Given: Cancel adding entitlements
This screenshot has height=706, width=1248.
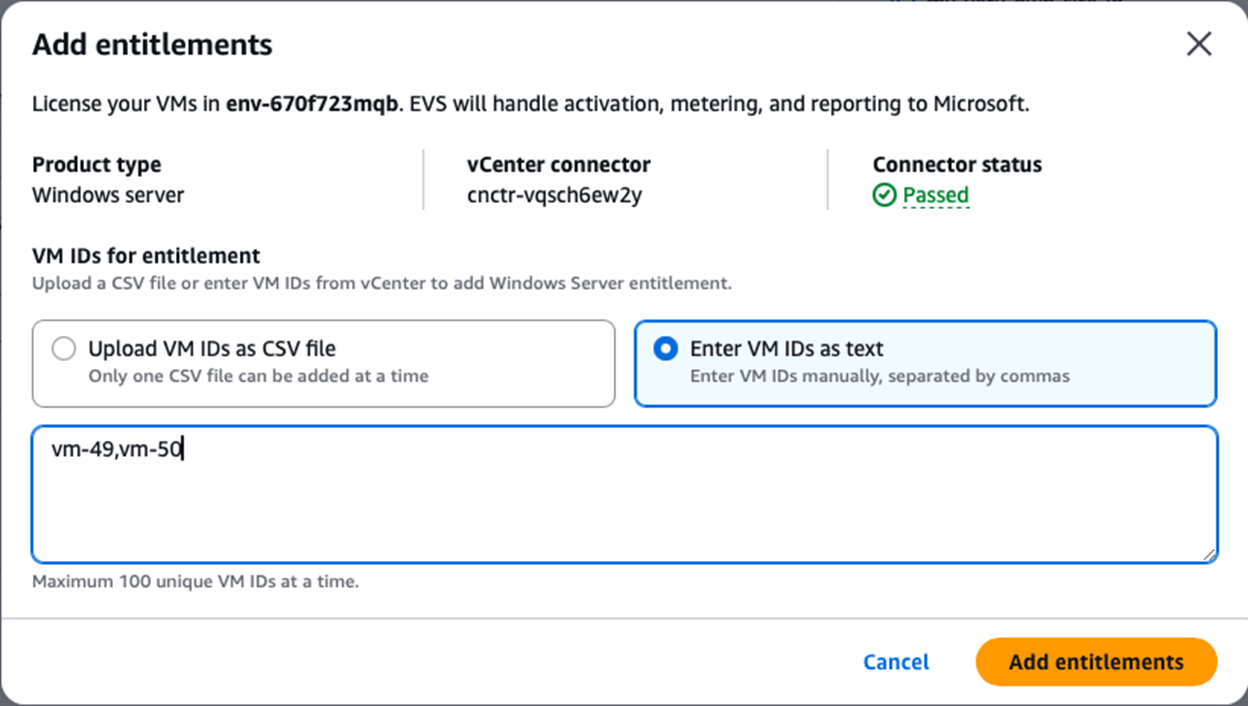Looking at the screenshot, I should 896,662.
